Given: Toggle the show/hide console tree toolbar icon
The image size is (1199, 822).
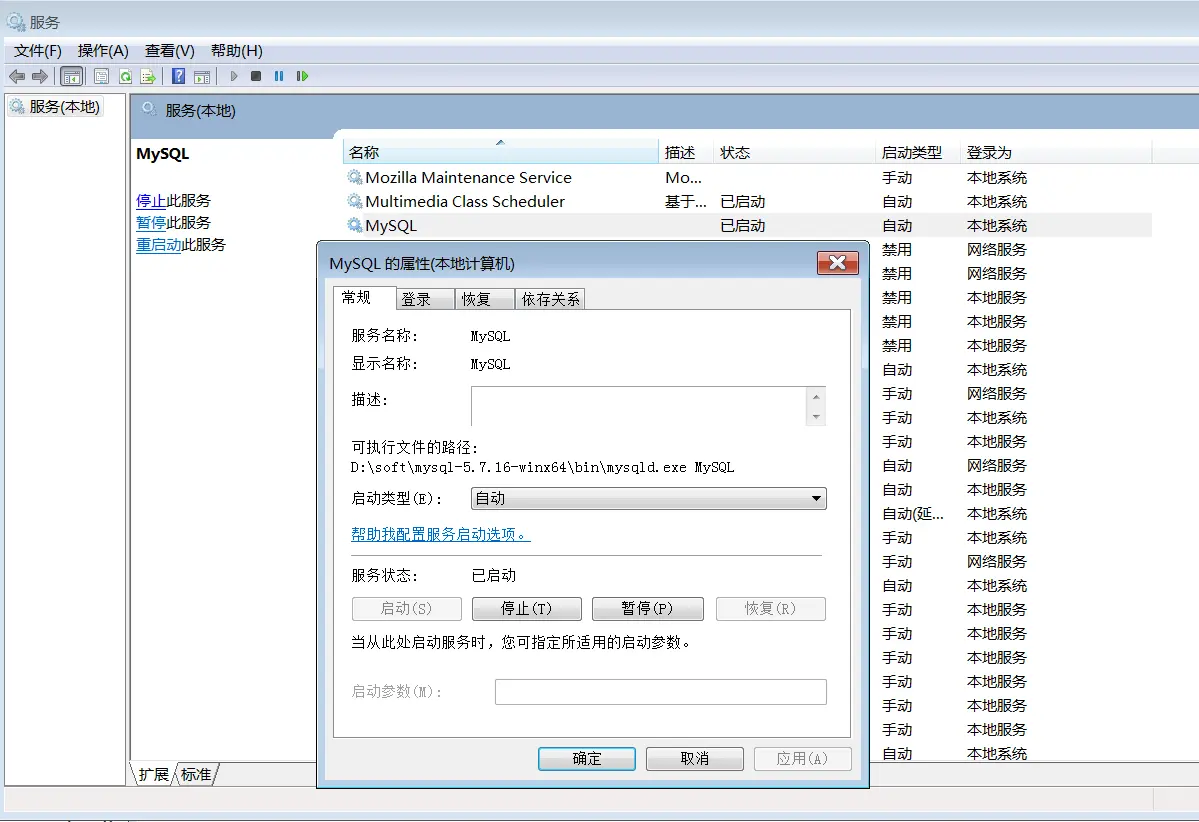Looking at the screenshot, I should [71, 76].
